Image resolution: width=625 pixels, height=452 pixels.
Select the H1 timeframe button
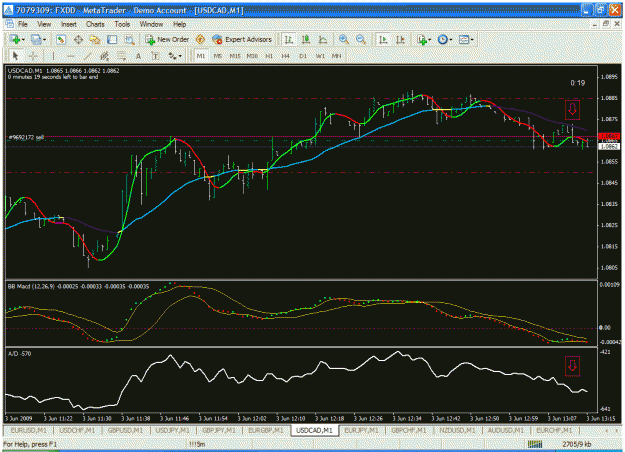269,56
